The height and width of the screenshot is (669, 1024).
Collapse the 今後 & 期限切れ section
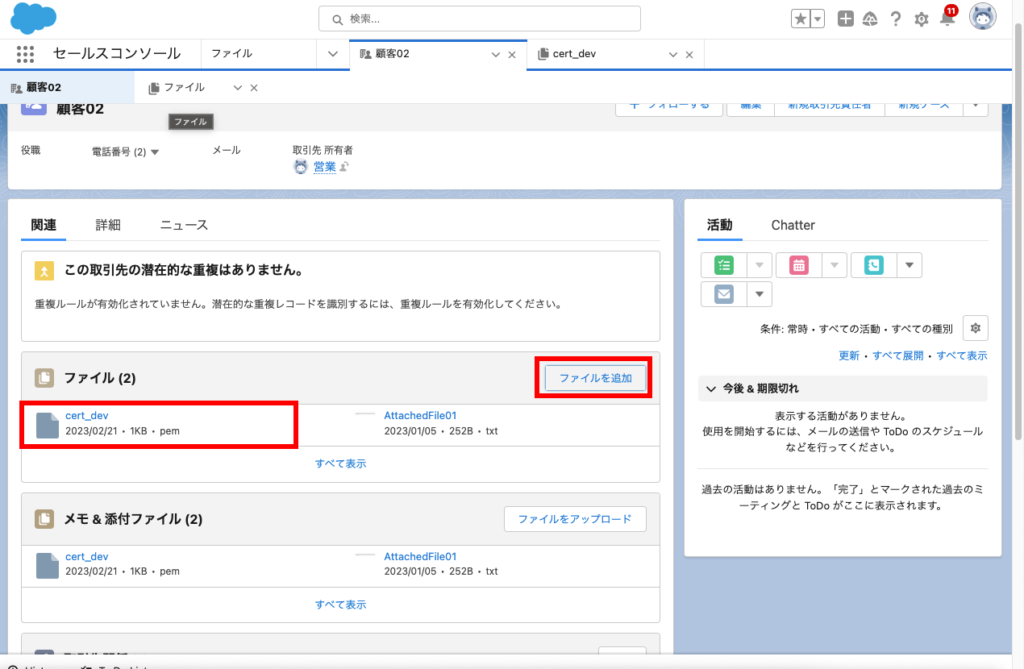pyautogui.click(x=711, y=388)
